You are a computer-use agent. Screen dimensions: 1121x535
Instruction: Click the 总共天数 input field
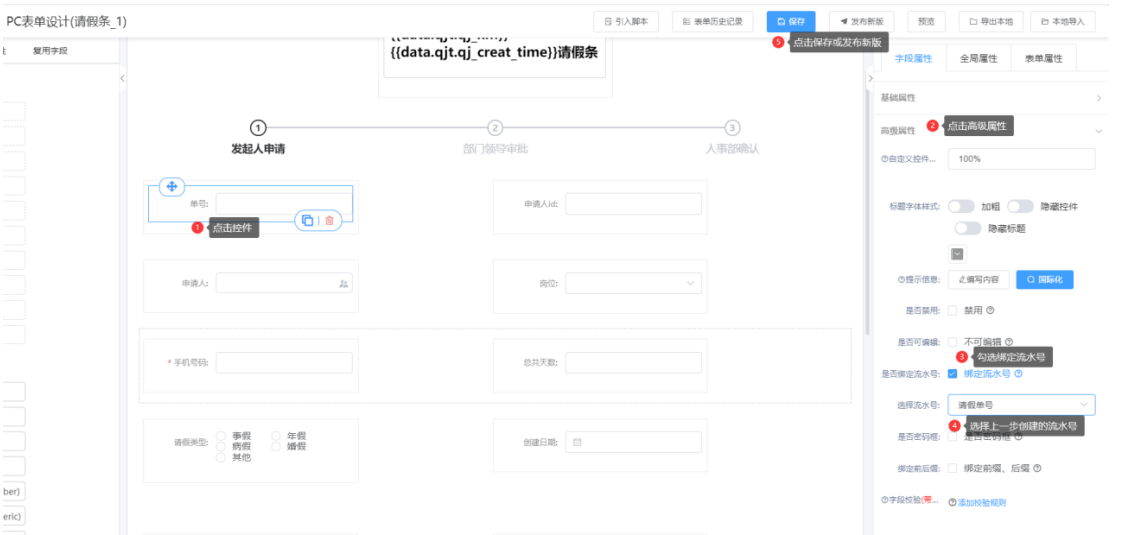click(633, 363)
